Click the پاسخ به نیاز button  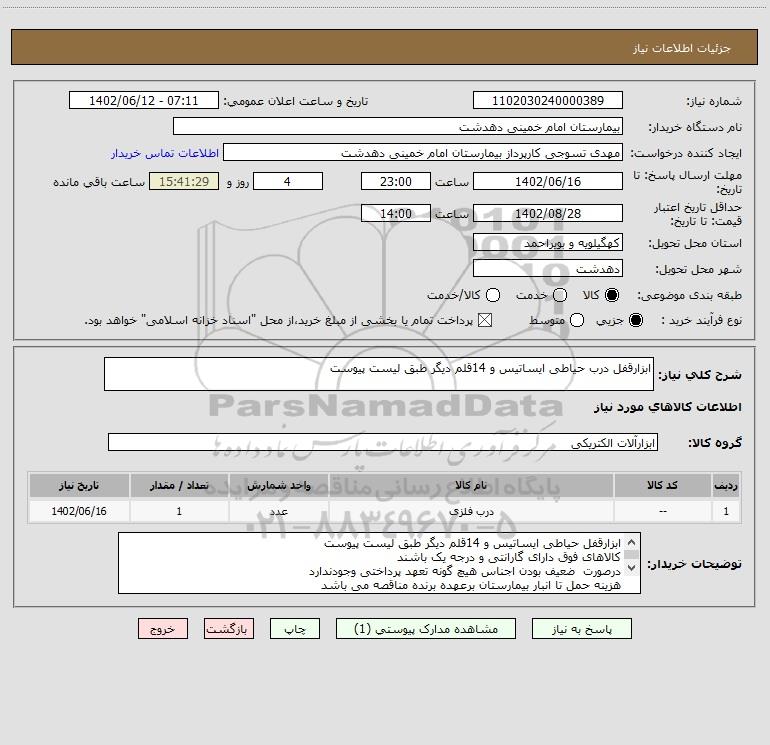point(581,629)
